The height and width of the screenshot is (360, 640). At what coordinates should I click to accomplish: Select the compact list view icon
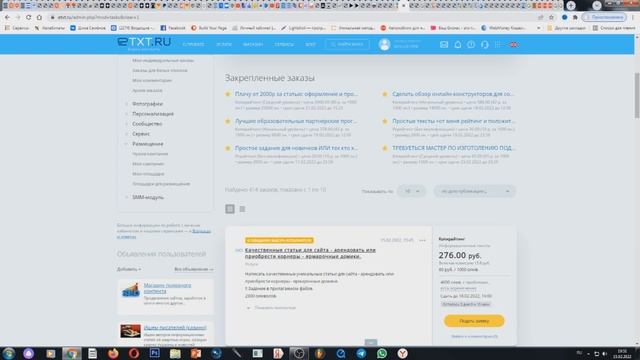(242, 209)
